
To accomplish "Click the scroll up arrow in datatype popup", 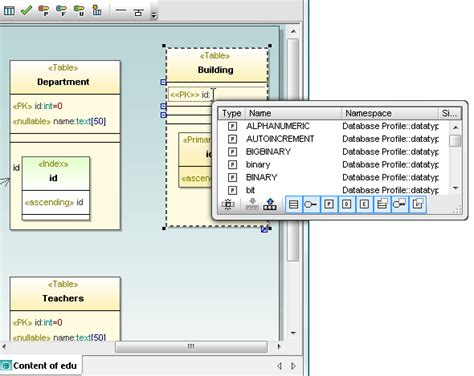I will 455,127.
